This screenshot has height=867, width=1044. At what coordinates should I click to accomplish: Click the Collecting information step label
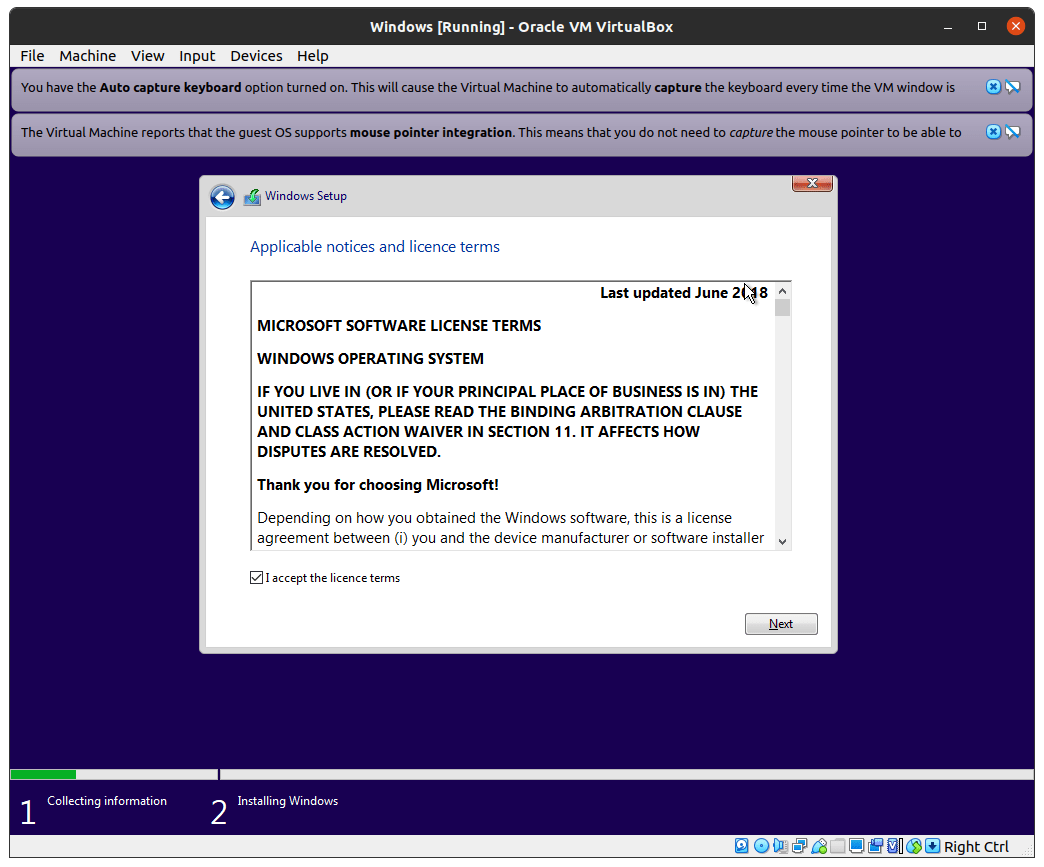[x=107, y=801]
